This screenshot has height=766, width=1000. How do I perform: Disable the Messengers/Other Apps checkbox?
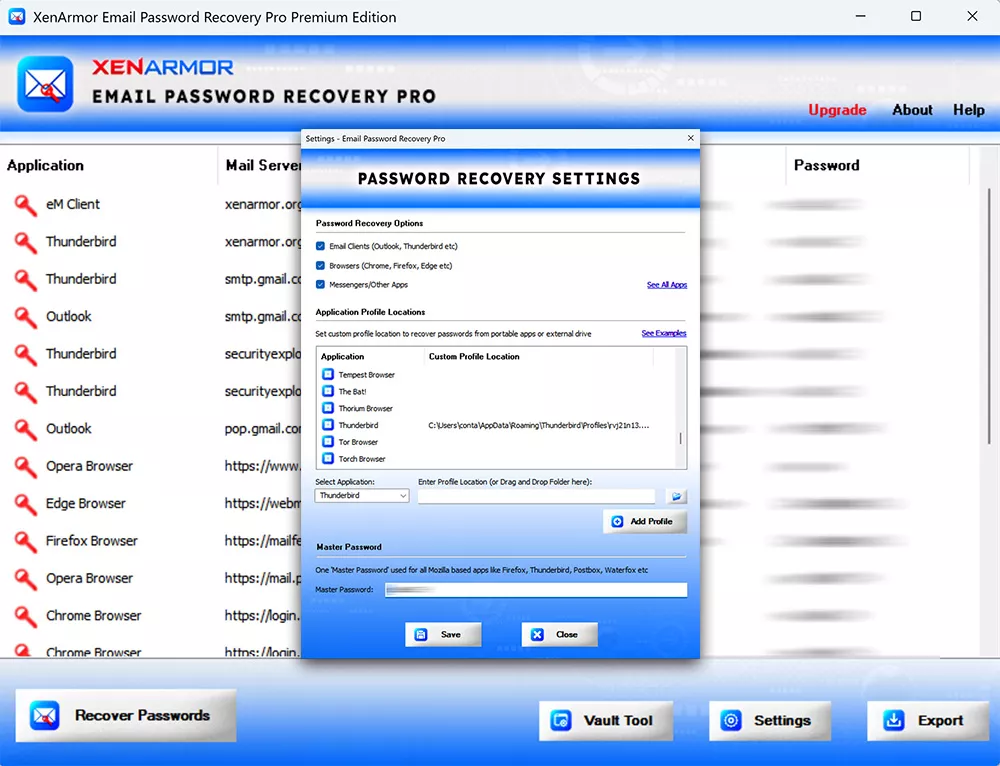[x=320, y=285]
